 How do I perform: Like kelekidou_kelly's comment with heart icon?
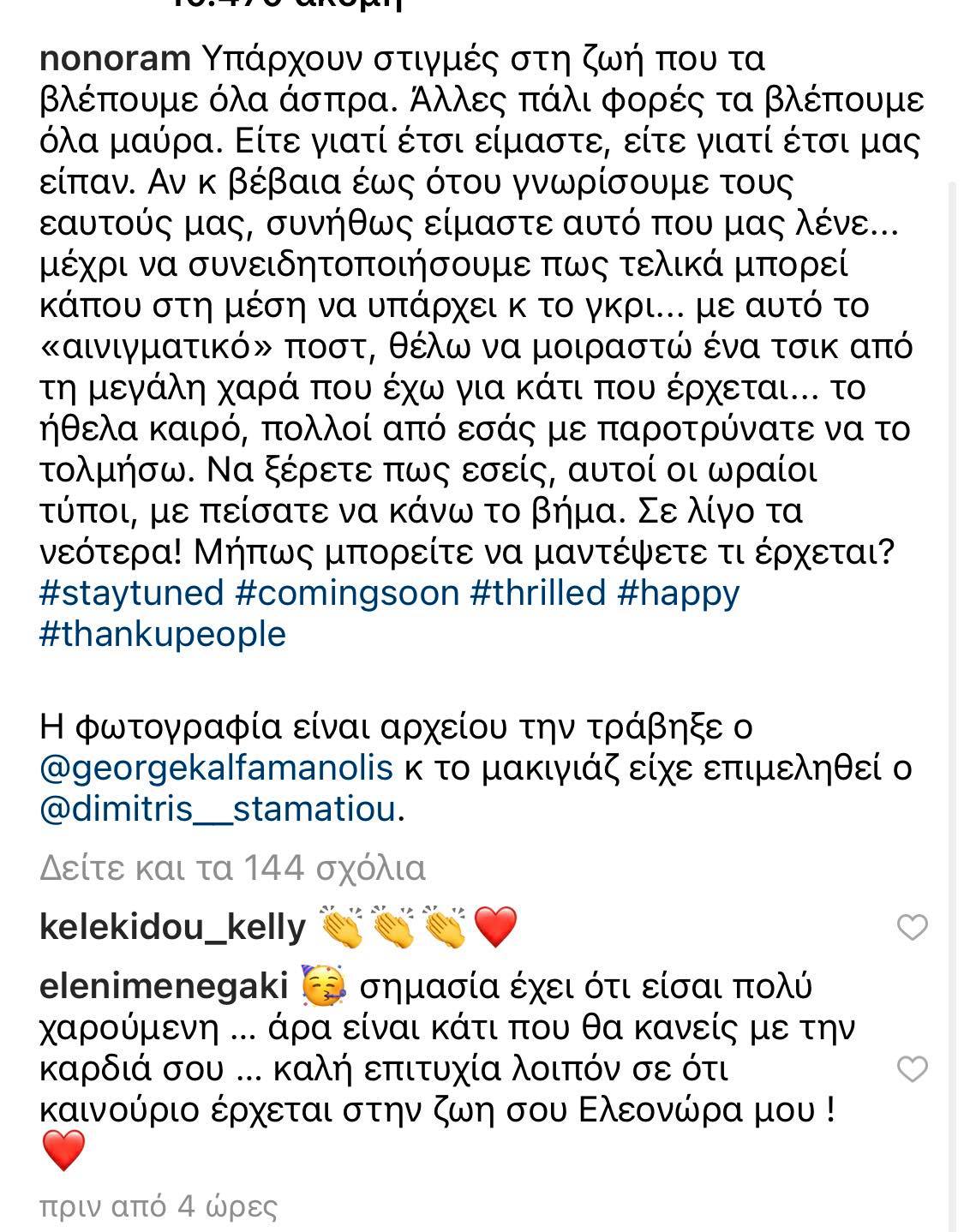(x=912, y=928)
